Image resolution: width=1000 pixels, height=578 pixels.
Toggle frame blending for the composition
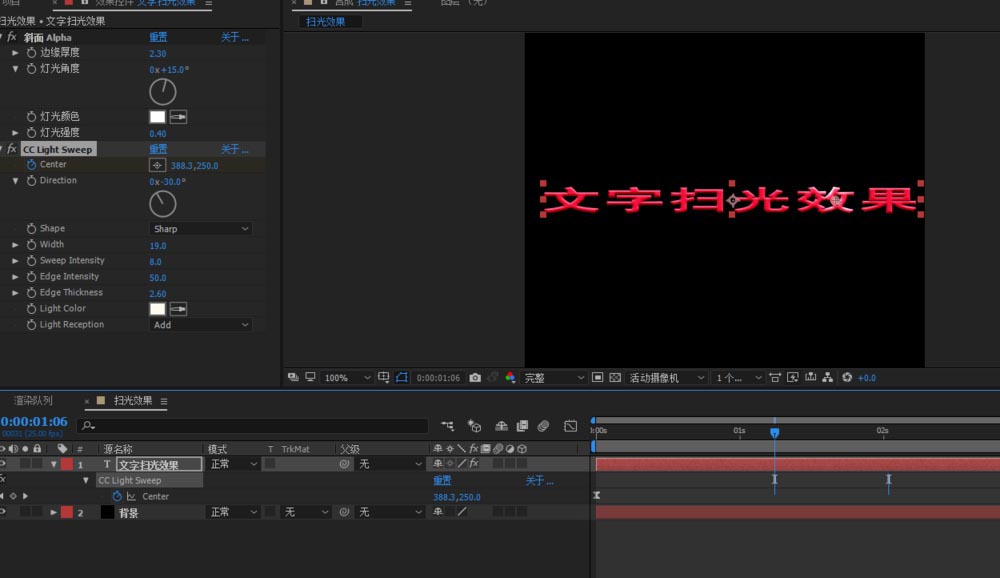522,427
